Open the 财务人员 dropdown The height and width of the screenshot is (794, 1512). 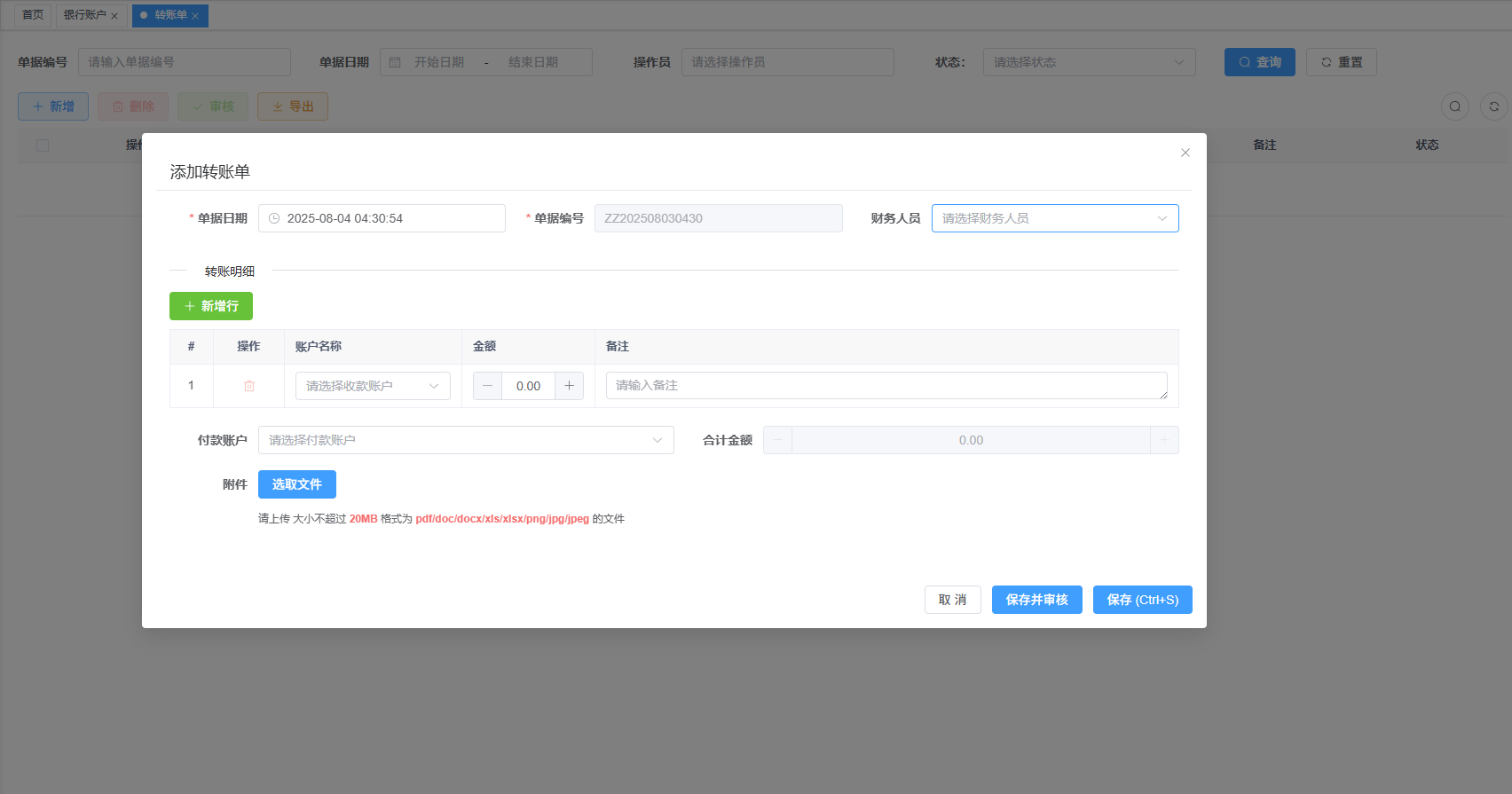[1055, 218]
